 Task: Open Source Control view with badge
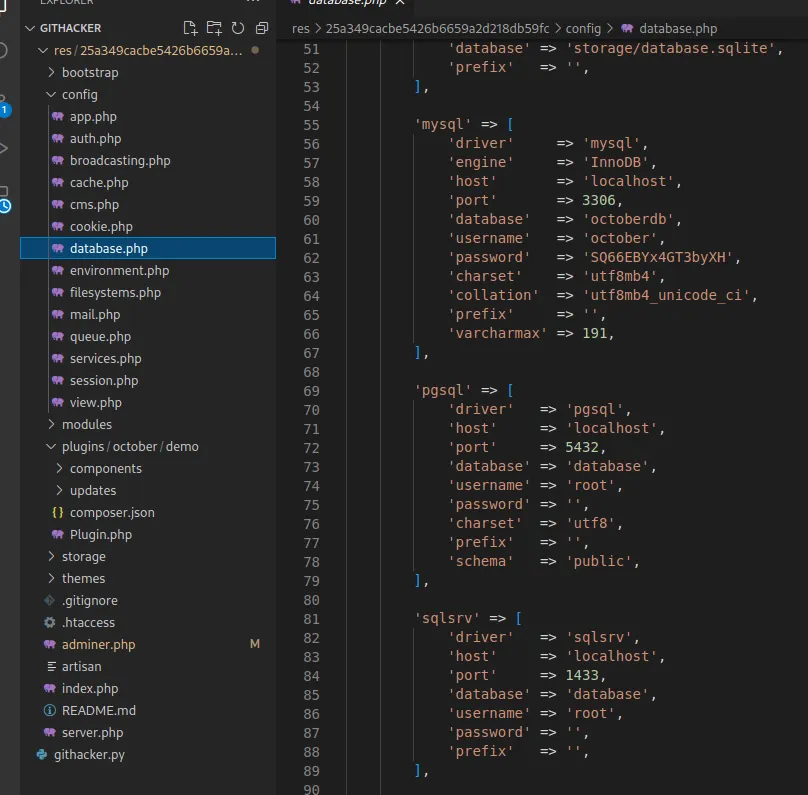coord(4,103)
